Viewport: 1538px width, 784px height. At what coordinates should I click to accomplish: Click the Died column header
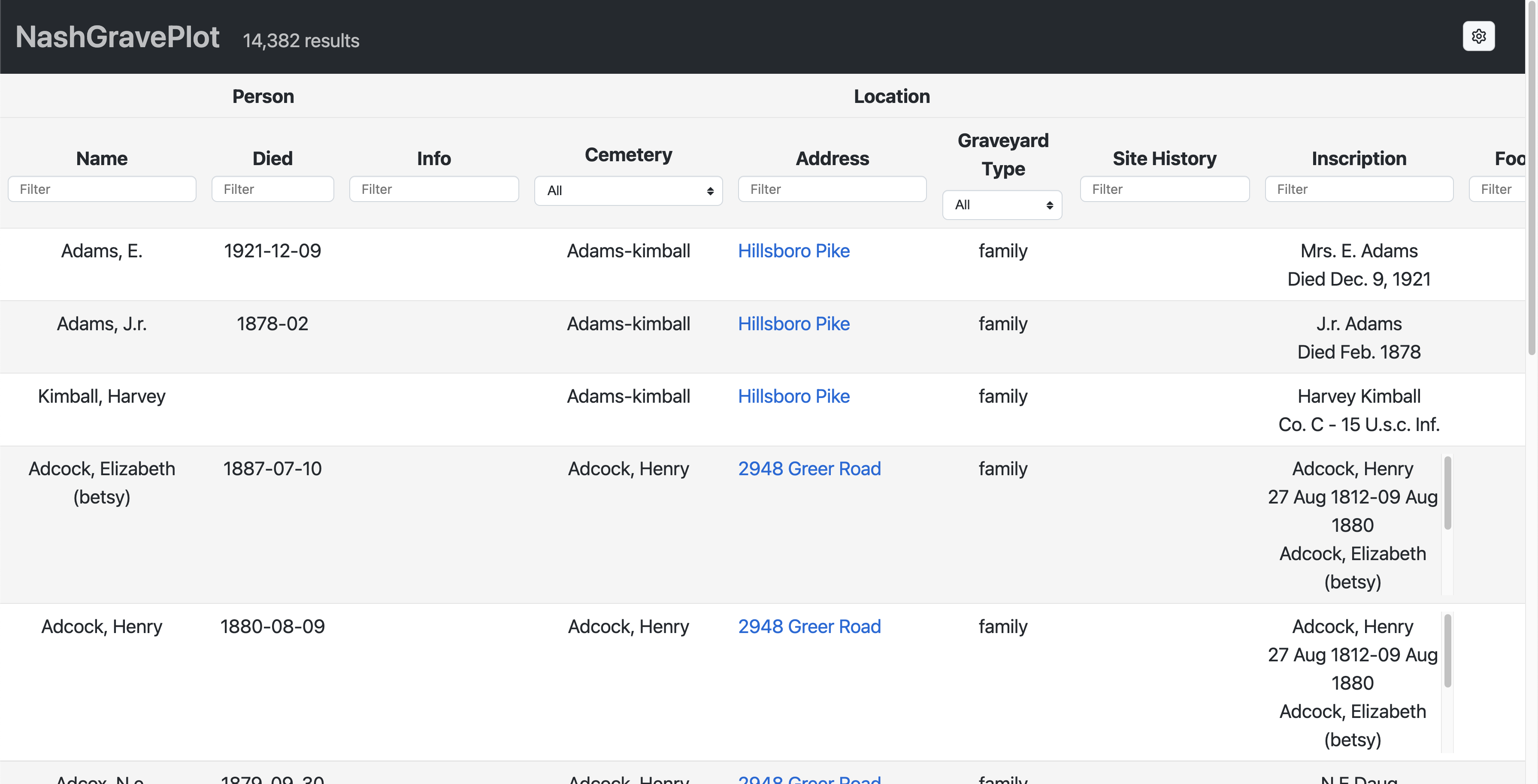coord(272,159)
